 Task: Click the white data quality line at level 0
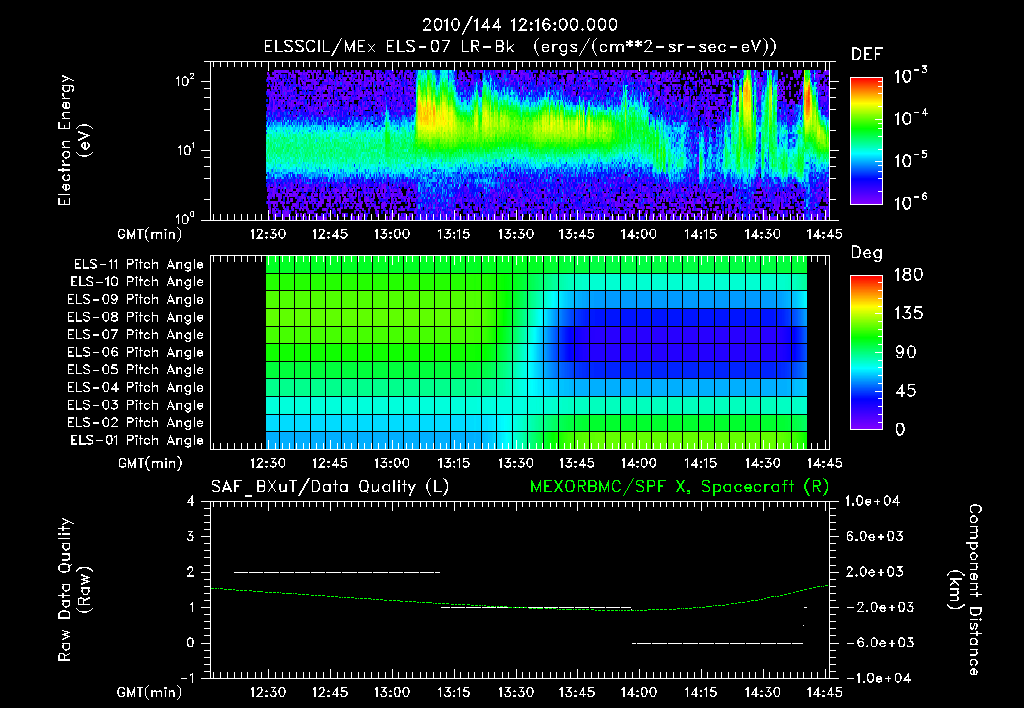(x=717, y=643)
